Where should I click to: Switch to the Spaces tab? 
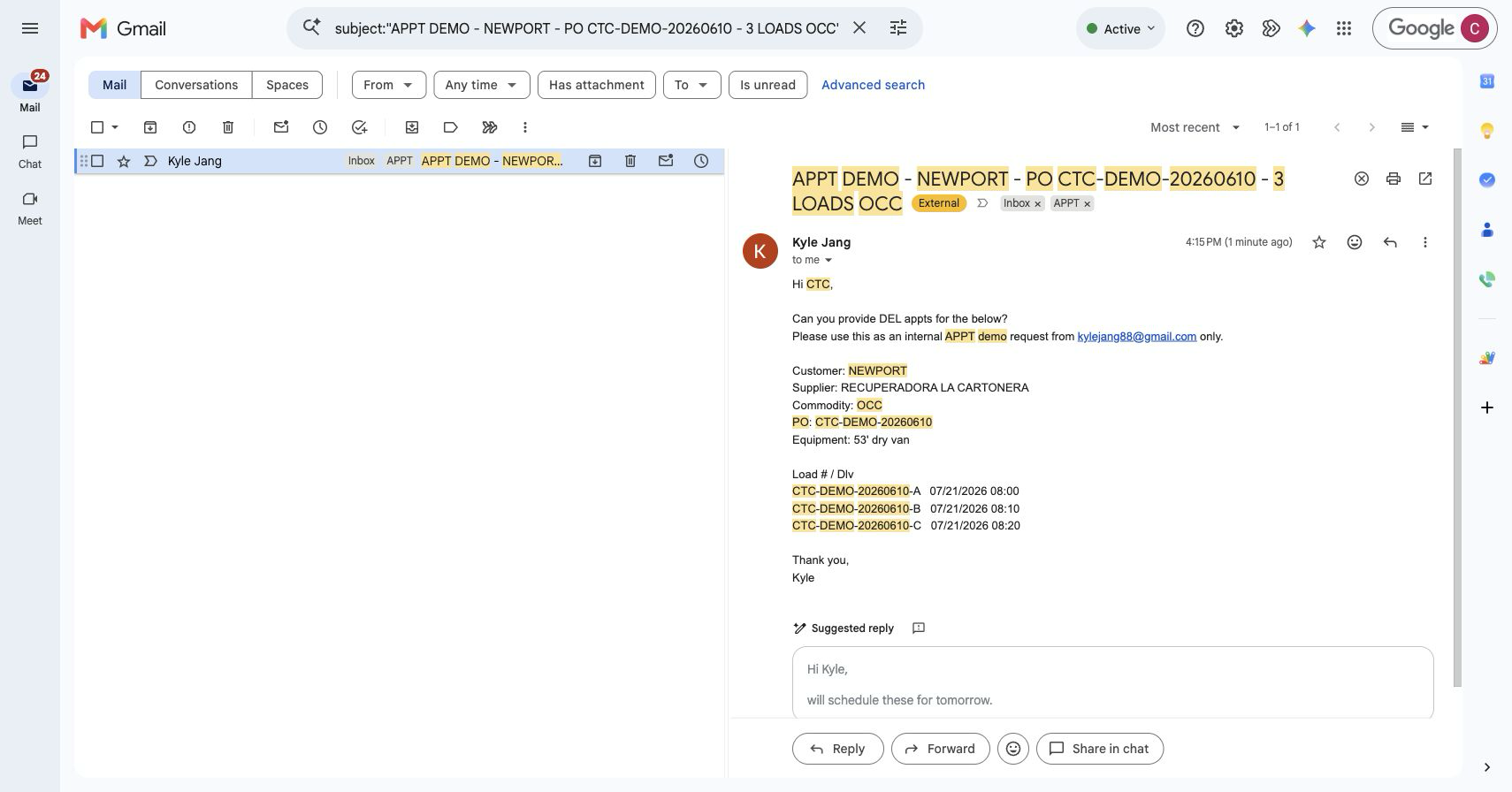coord(287,85)
